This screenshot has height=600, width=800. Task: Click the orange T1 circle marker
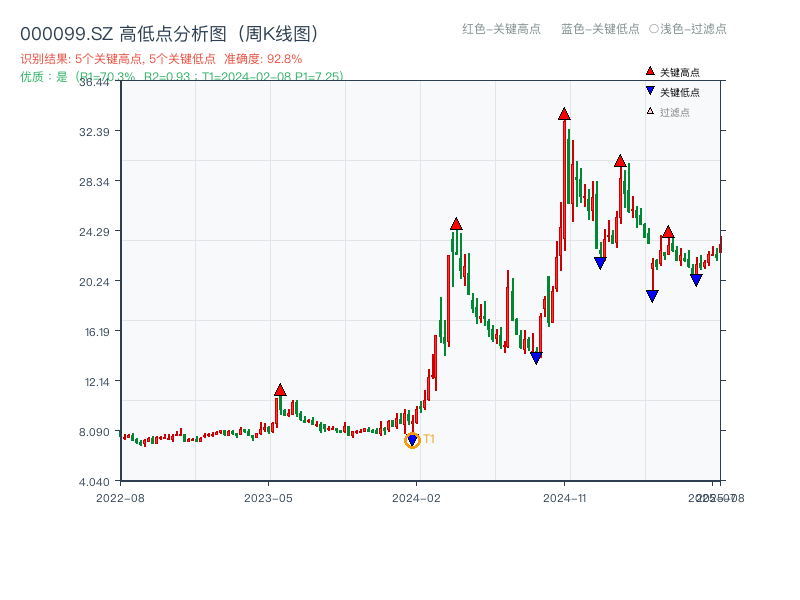pos(412,441)
